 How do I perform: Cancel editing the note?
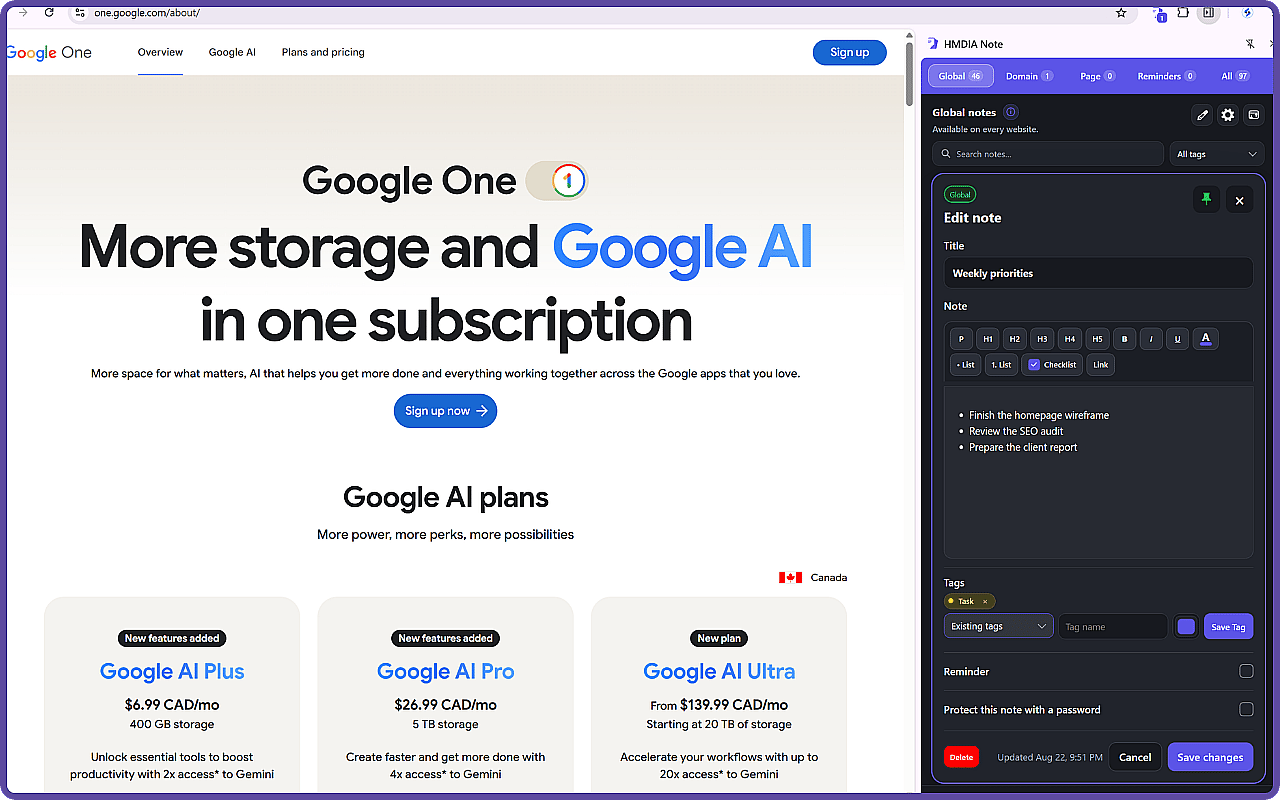1135,757
